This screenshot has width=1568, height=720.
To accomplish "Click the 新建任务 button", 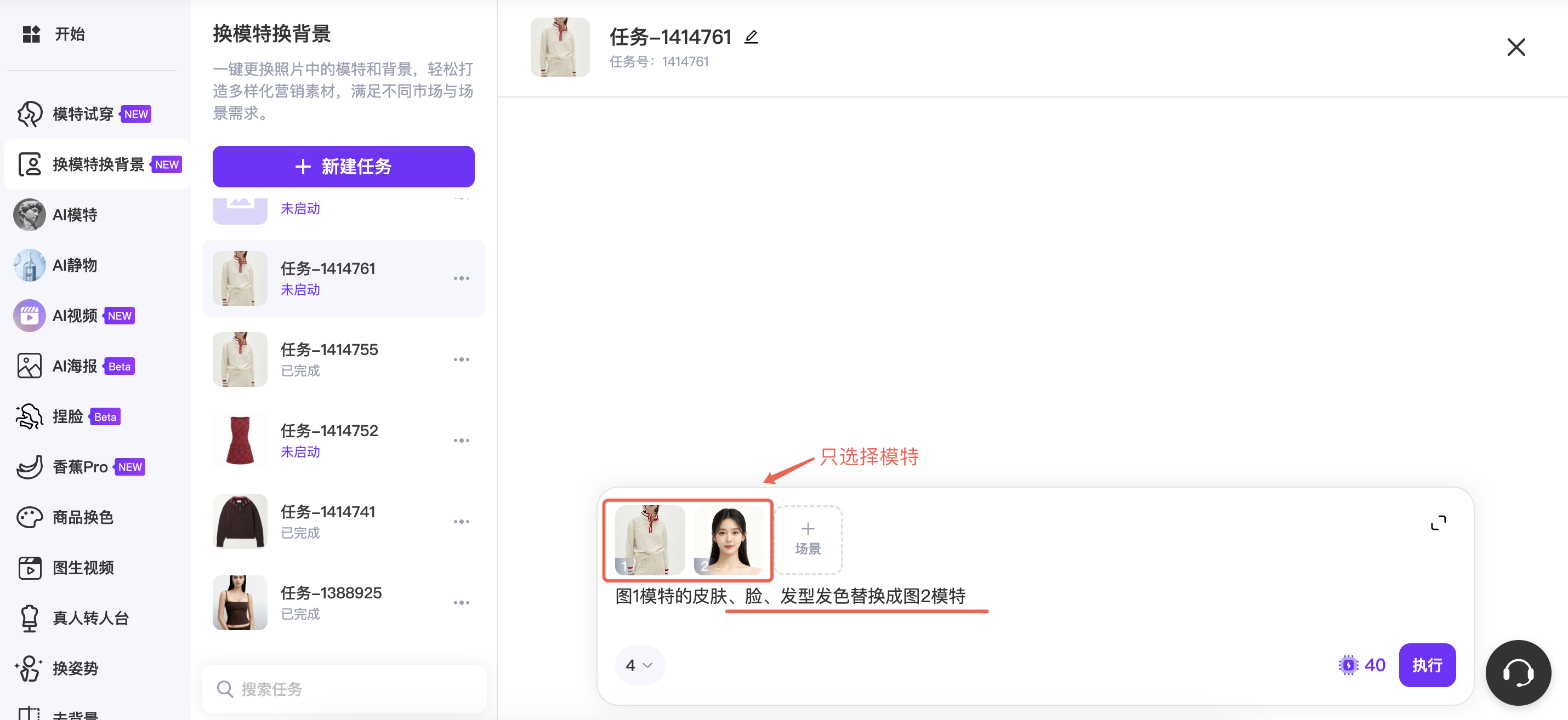I will pyautogui.click(x=343, y=166).
